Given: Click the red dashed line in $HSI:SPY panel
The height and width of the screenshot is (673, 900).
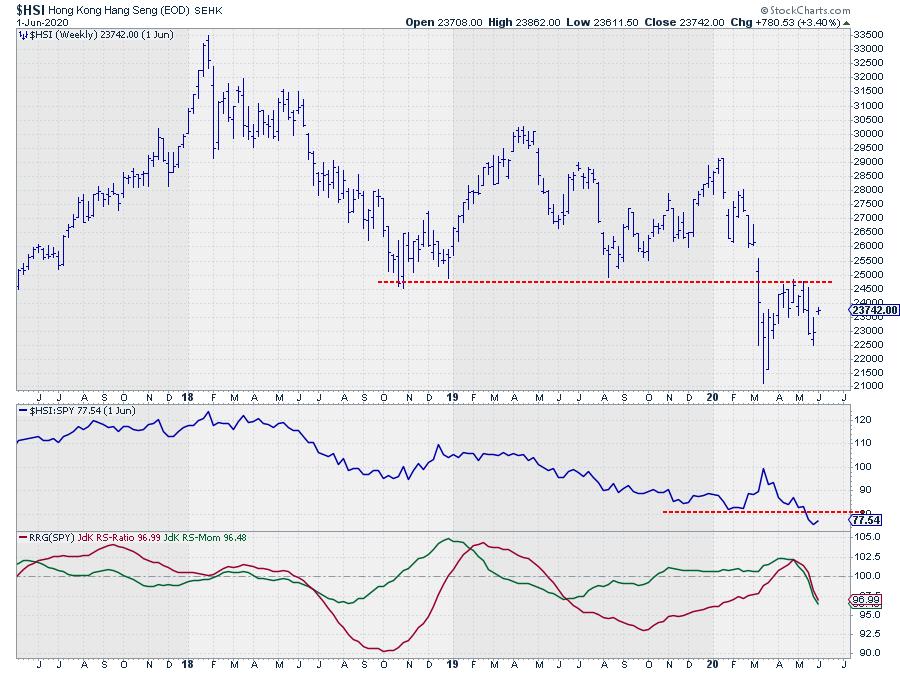Looking at the screenshot, I should coord(740,512).
